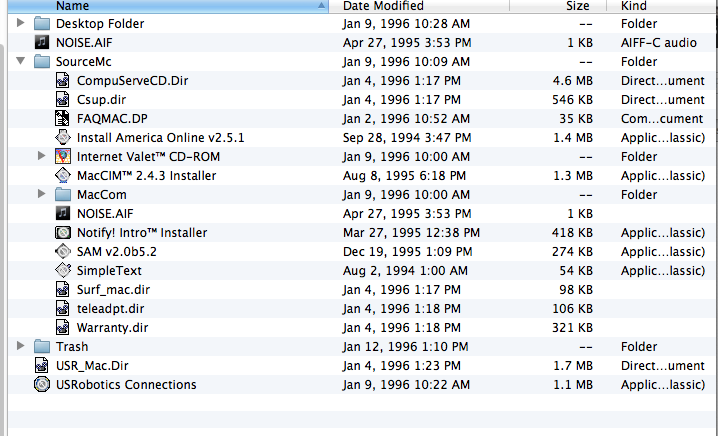Click the NOISE.AIF icon inside SourceMc
The height and width of the screenshot is (436, 718).
click(63, 213)
